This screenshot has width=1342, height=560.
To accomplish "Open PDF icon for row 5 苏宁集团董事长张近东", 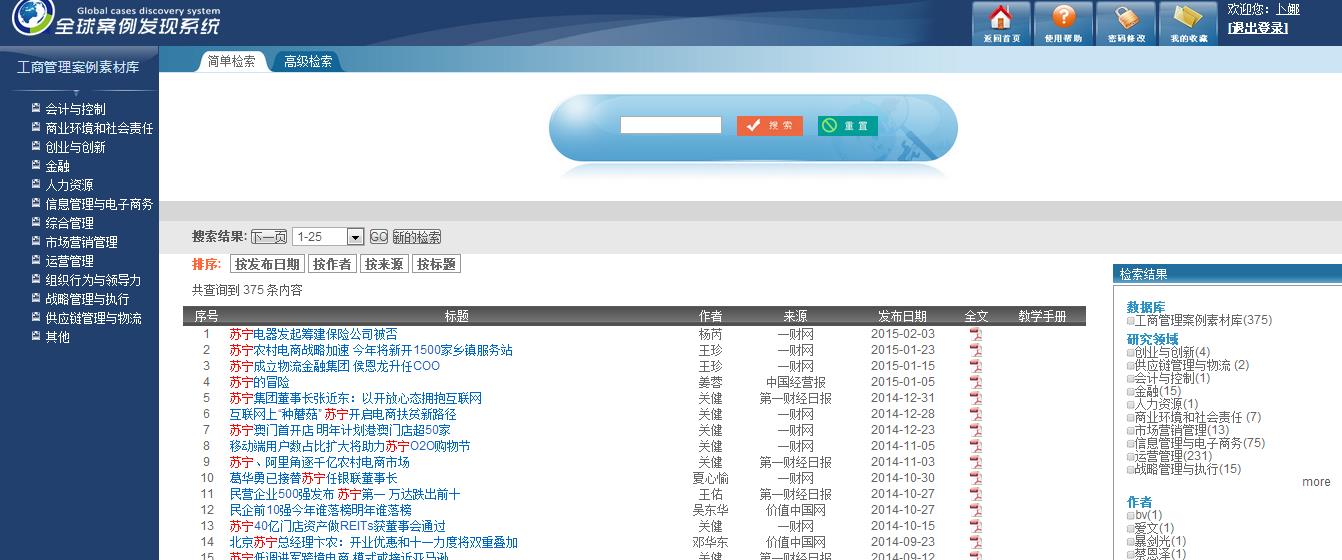I will click(x=976, y=398).
